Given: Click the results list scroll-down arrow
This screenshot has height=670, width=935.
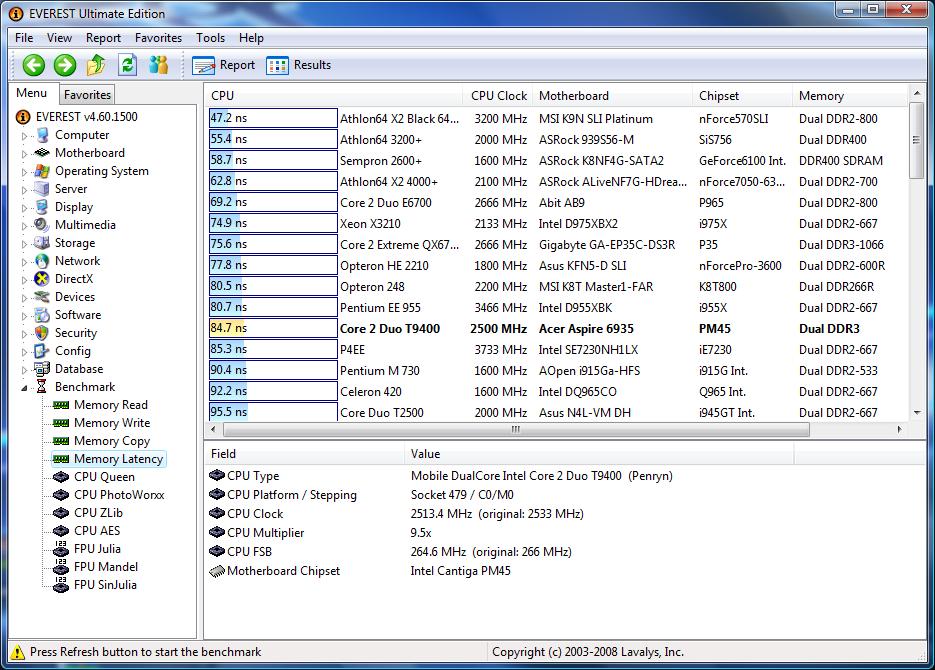Looking at the screenshot, I should 917,412.
